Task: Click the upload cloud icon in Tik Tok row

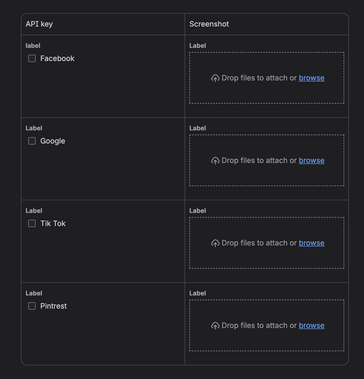Action: coord(215,243)
